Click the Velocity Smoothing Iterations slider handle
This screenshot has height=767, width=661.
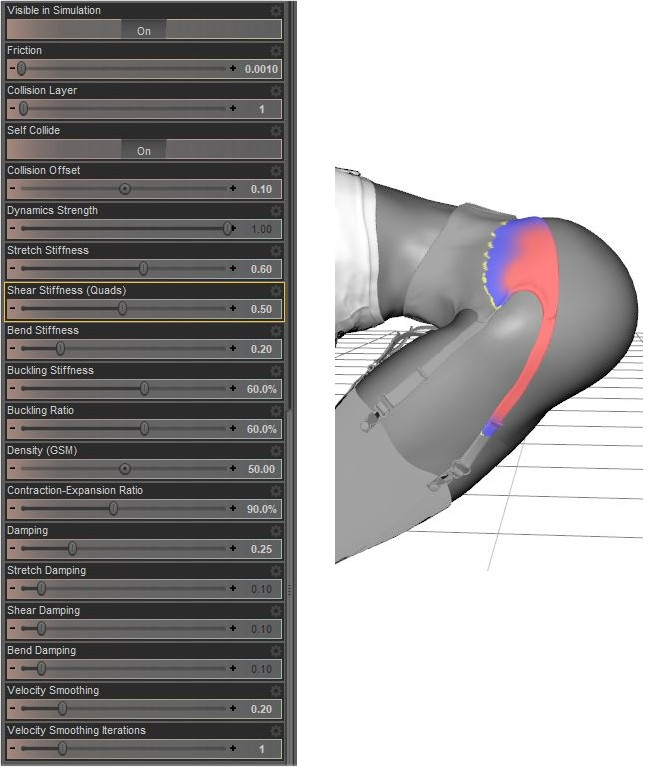[62, 748]
